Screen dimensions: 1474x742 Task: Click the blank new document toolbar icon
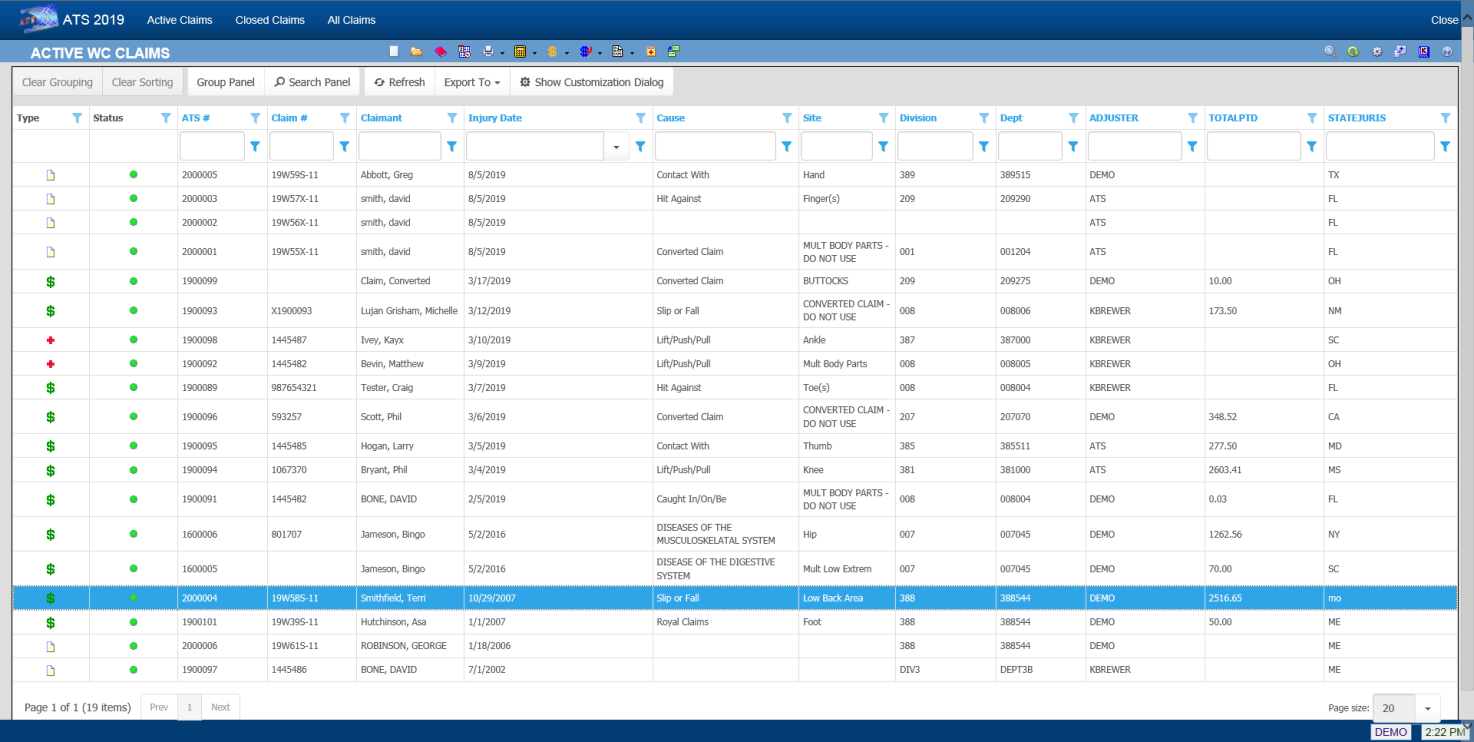point(394,51)
